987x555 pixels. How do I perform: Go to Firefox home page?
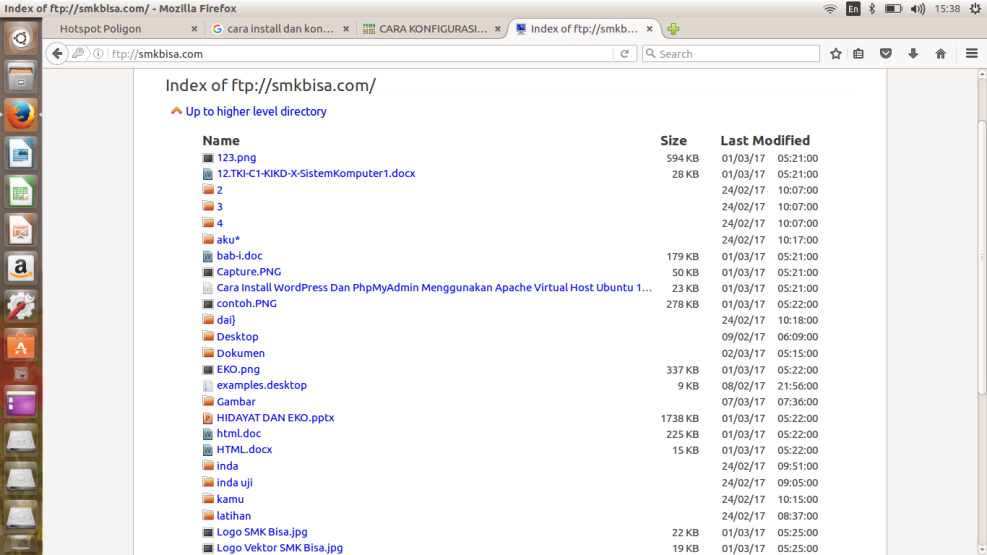[x=940, y=53]
